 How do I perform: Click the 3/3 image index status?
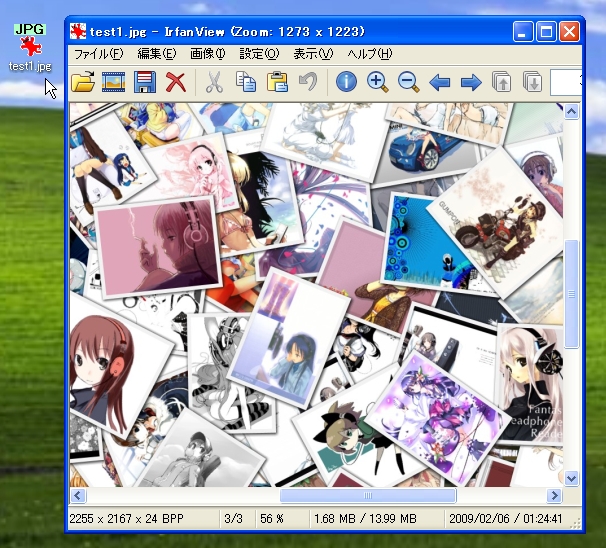(x=233, y=518)
